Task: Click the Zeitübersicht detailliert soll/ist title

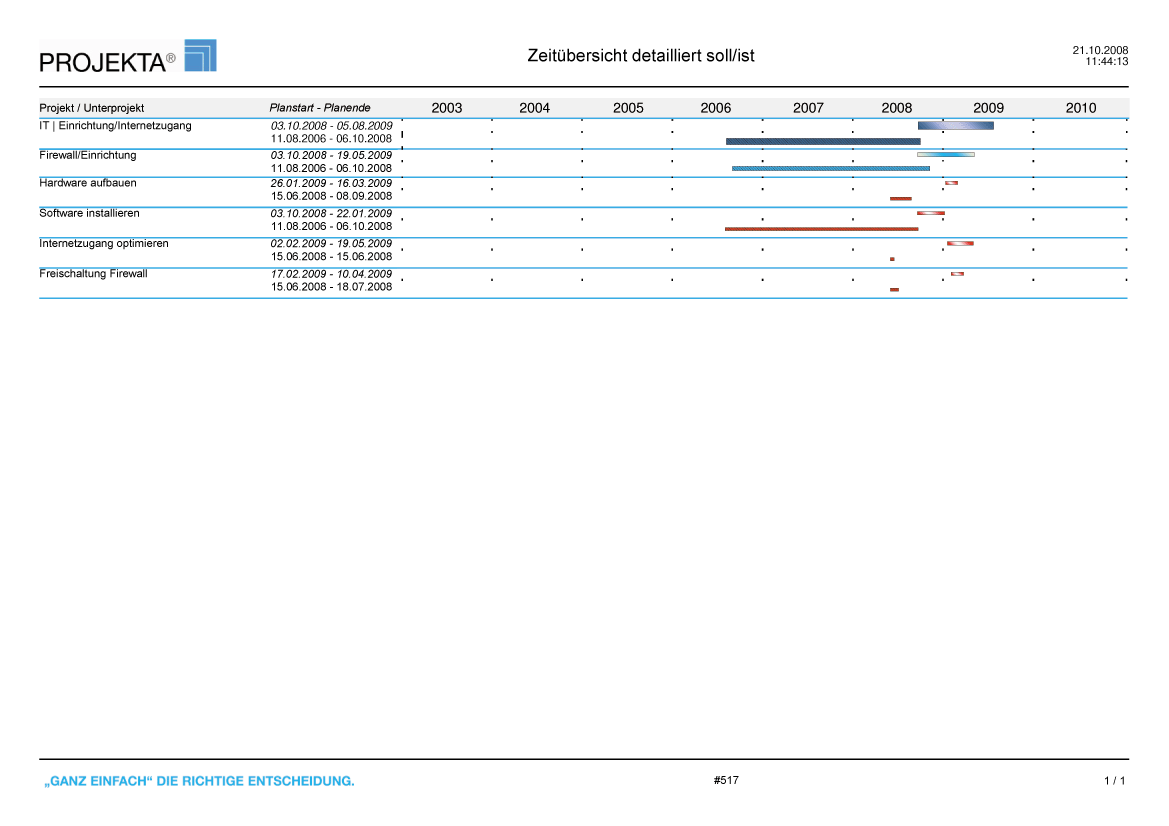Action: click(x=640, y=56)
